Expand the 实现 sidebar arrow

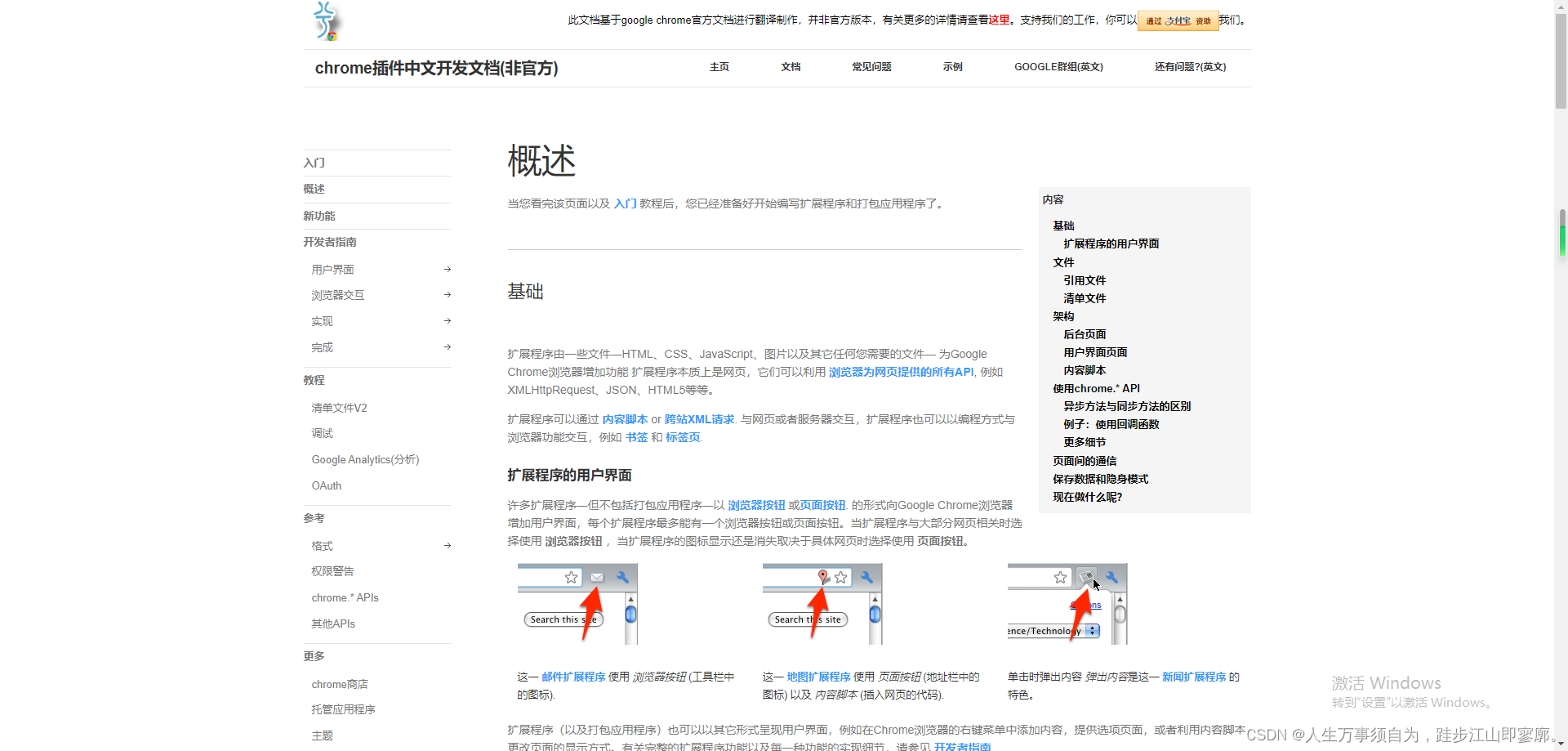pos(447,321)
